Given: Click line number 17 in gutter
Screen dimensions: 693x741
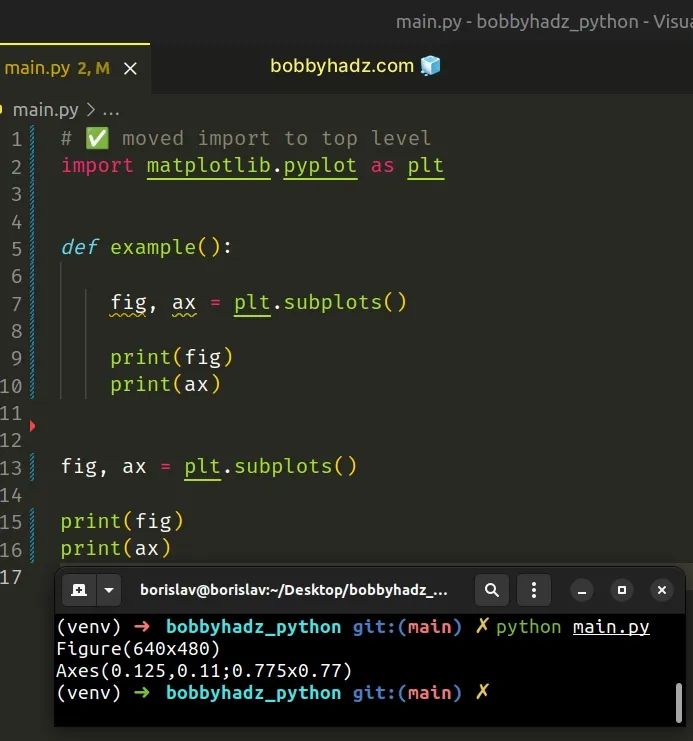Looking at the screenshot, I should [x=11, y=577].
